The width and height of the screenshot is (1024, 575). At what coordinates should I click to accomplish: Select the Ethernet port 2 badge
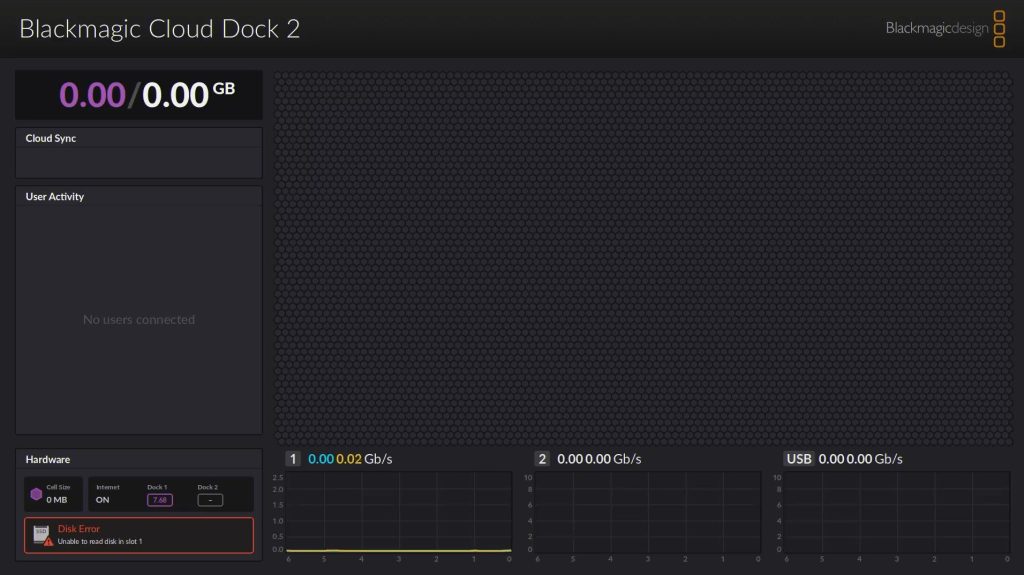[542, 459]
